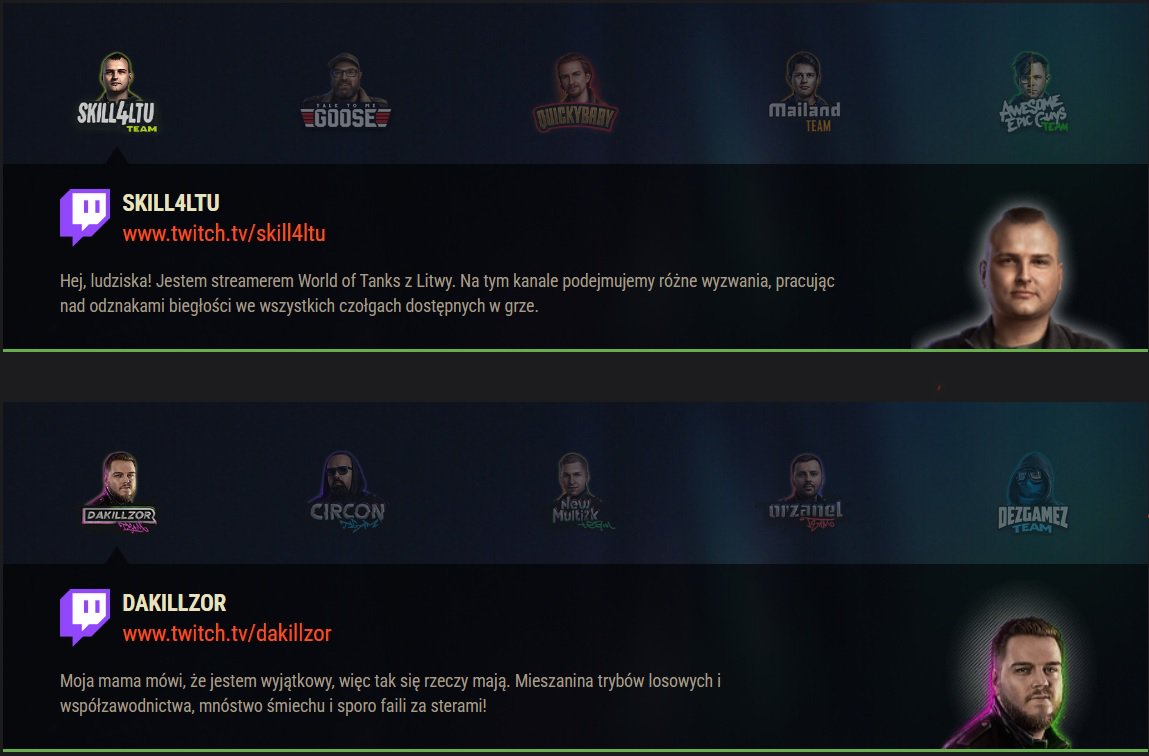Open the www.twitch.tv/skill4ltu link

[x=223, y=234]
